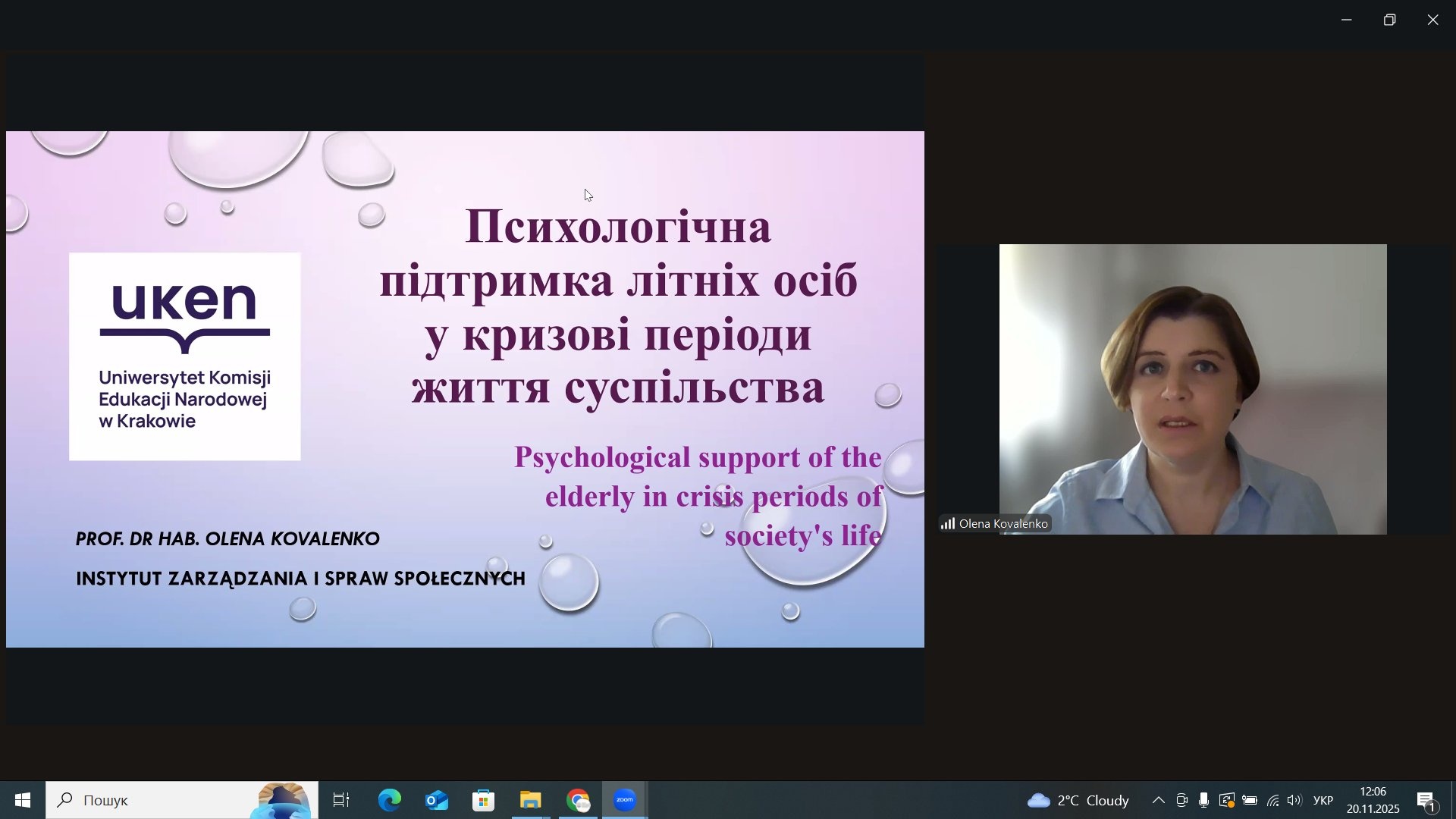The width and height of the screenshot is (1456, 819).
Task: Open the 2°C Cloudy weather widget
Action: [1078, 801]
